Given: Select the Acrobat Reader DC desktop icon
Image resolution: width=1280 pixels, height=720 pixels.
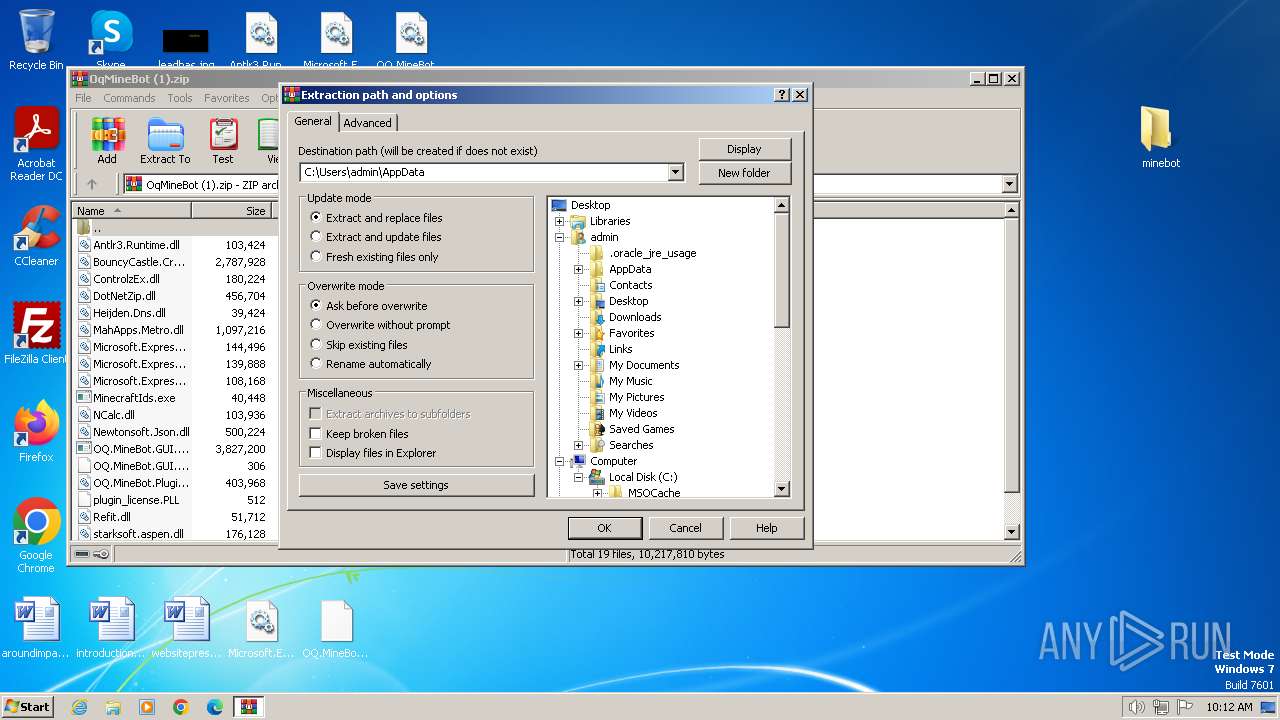Looking at the screenshot, I should pos(36,145).
